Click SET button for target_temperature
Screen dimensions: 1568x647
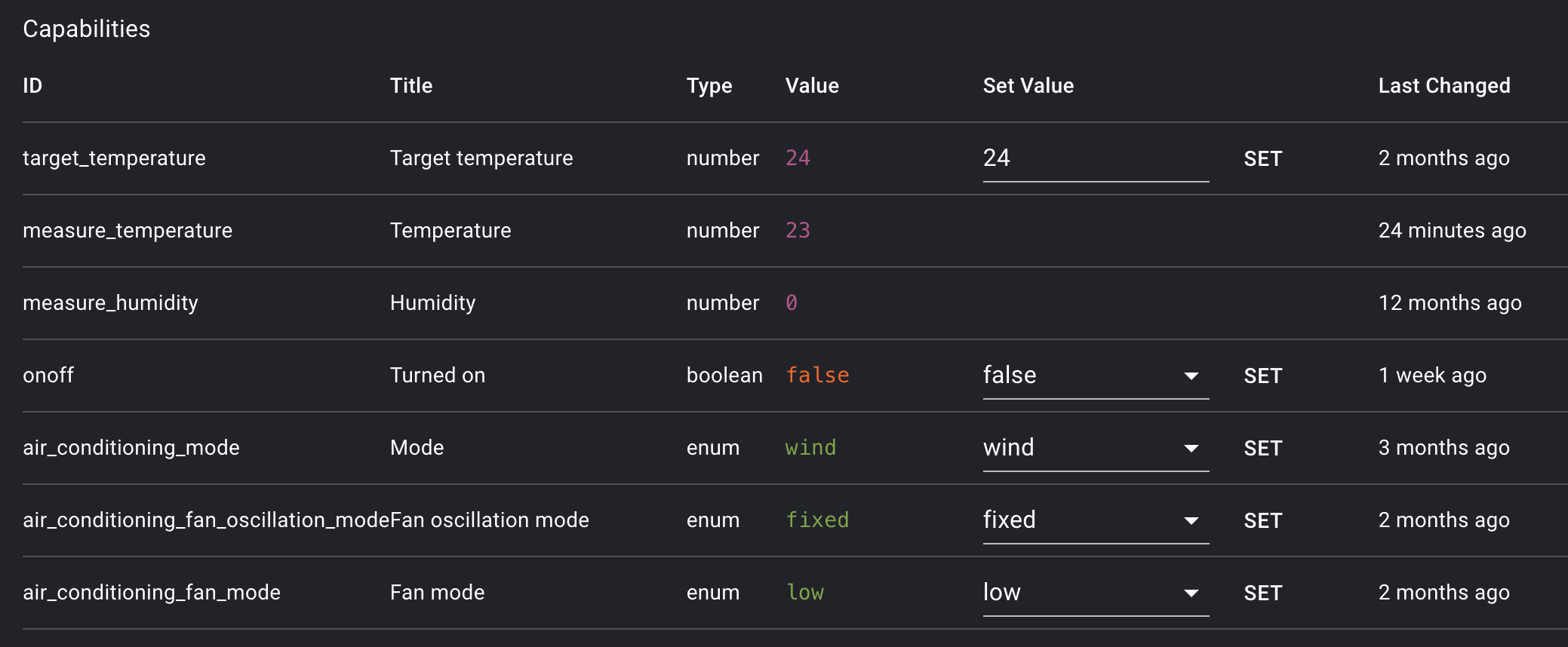click(x=1262, y=159)
